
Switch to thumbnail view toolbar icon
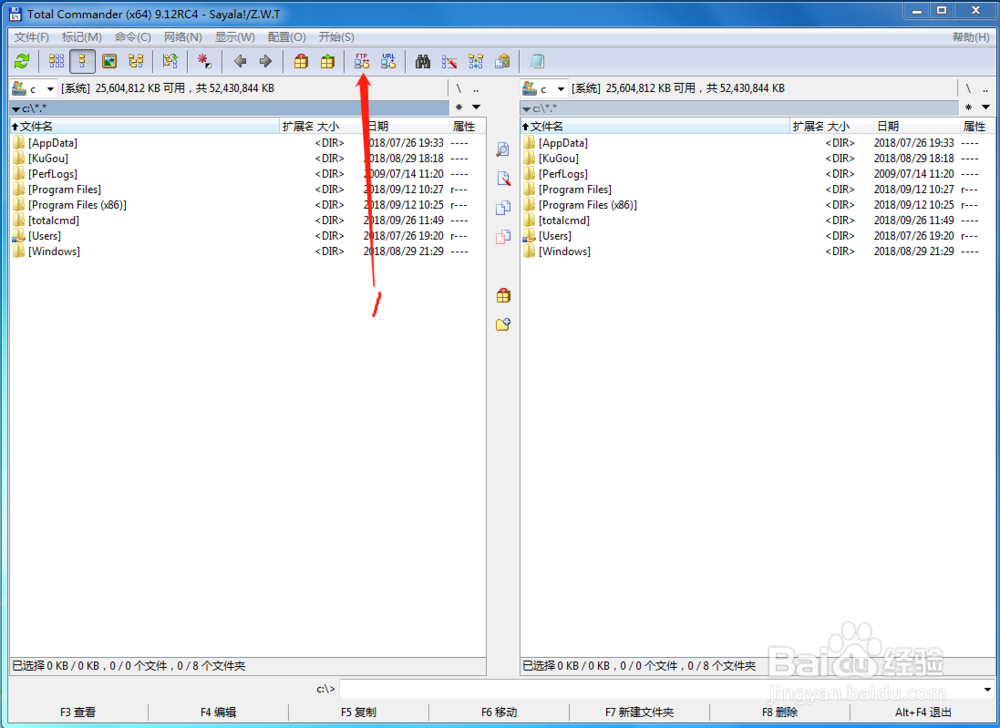pos(110,61)
